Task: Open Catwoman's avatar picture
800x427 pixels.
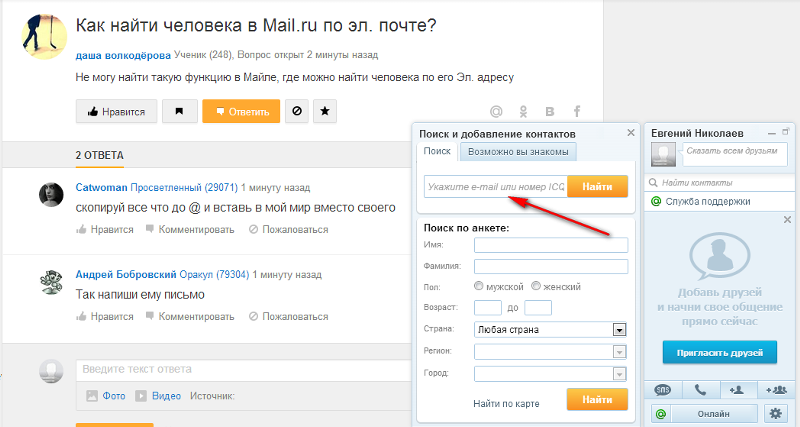Action: pos(51,194)
